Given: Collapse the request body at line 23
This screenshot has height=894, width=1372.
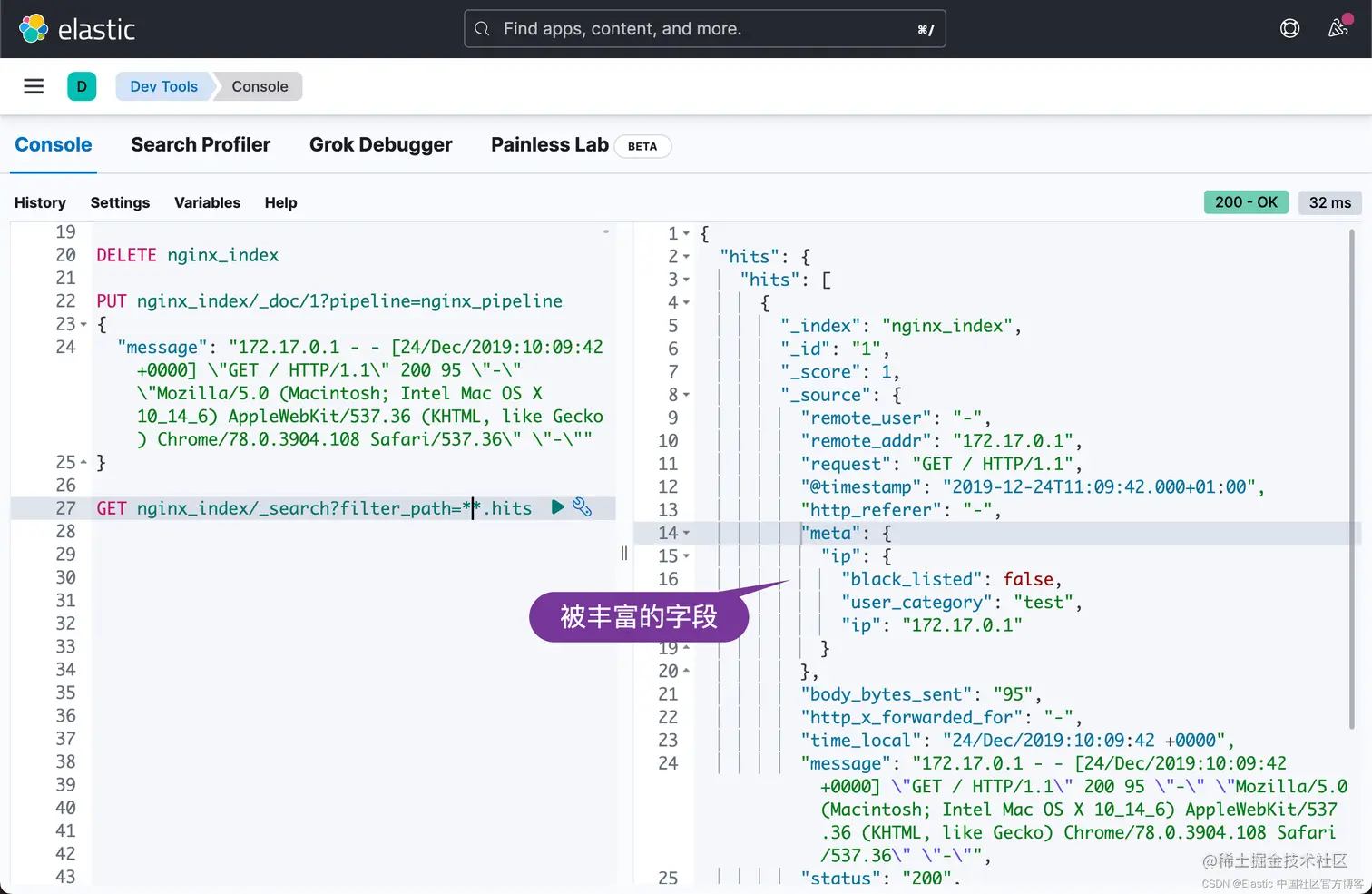Looking at the screenshot, I should click(x=83, y=324).
